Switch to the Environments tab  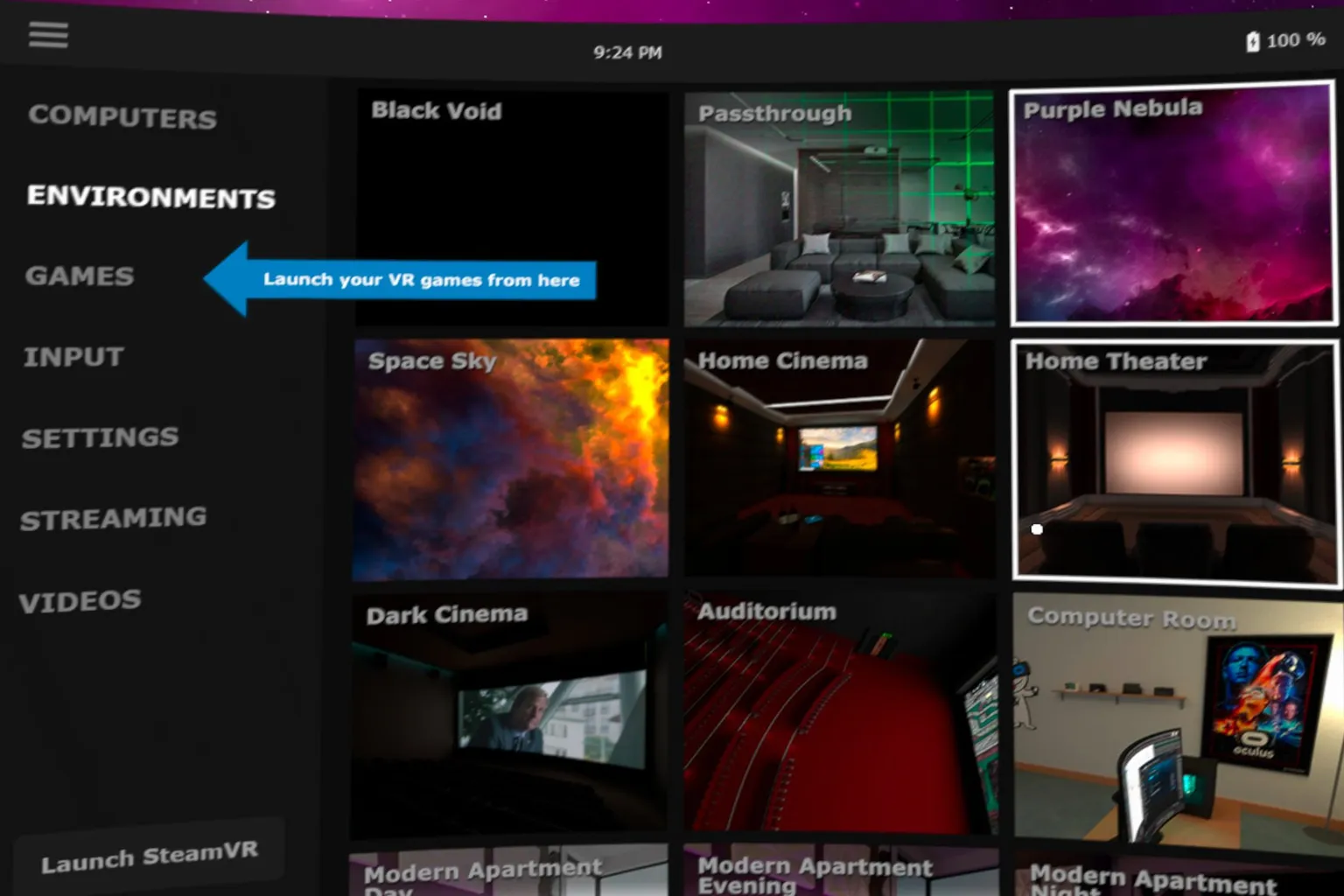point(151,197)
